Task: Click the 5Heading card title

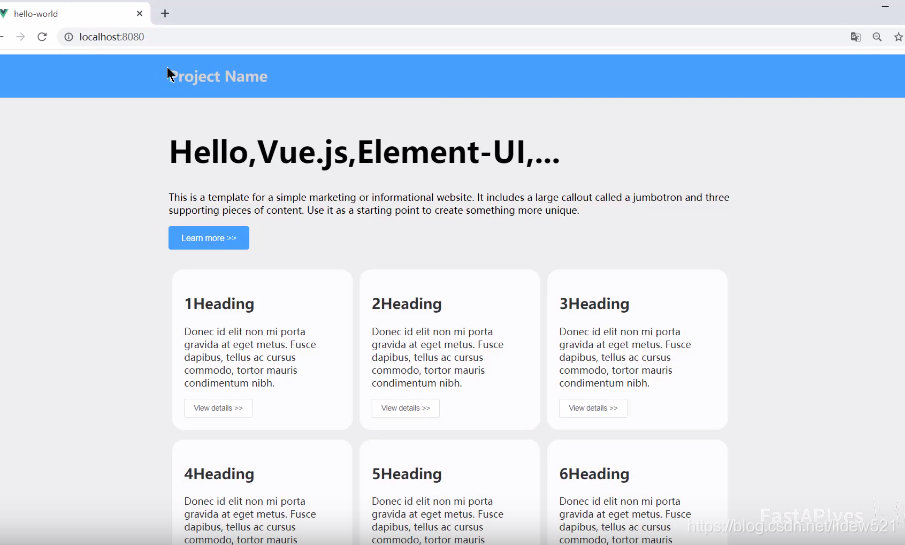Action: point(407,474)
